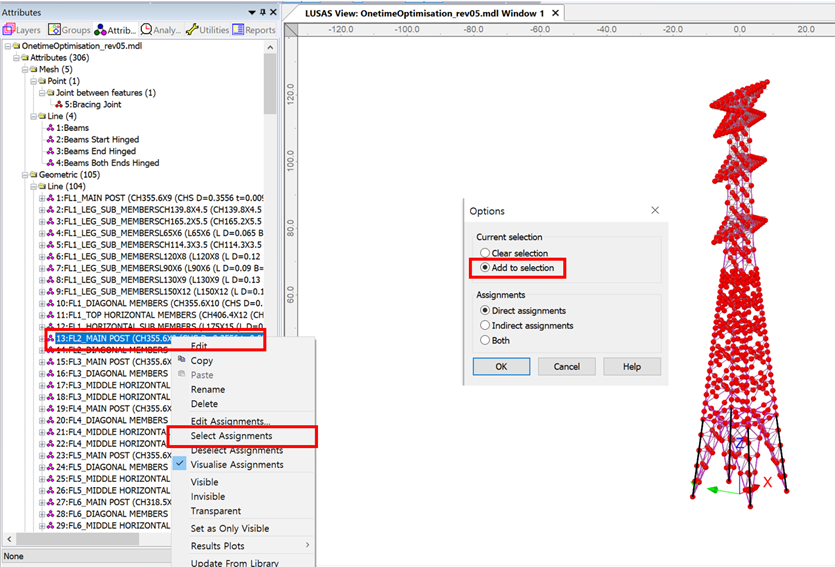Select the Clear selection radio button

[x=485, y=254]
